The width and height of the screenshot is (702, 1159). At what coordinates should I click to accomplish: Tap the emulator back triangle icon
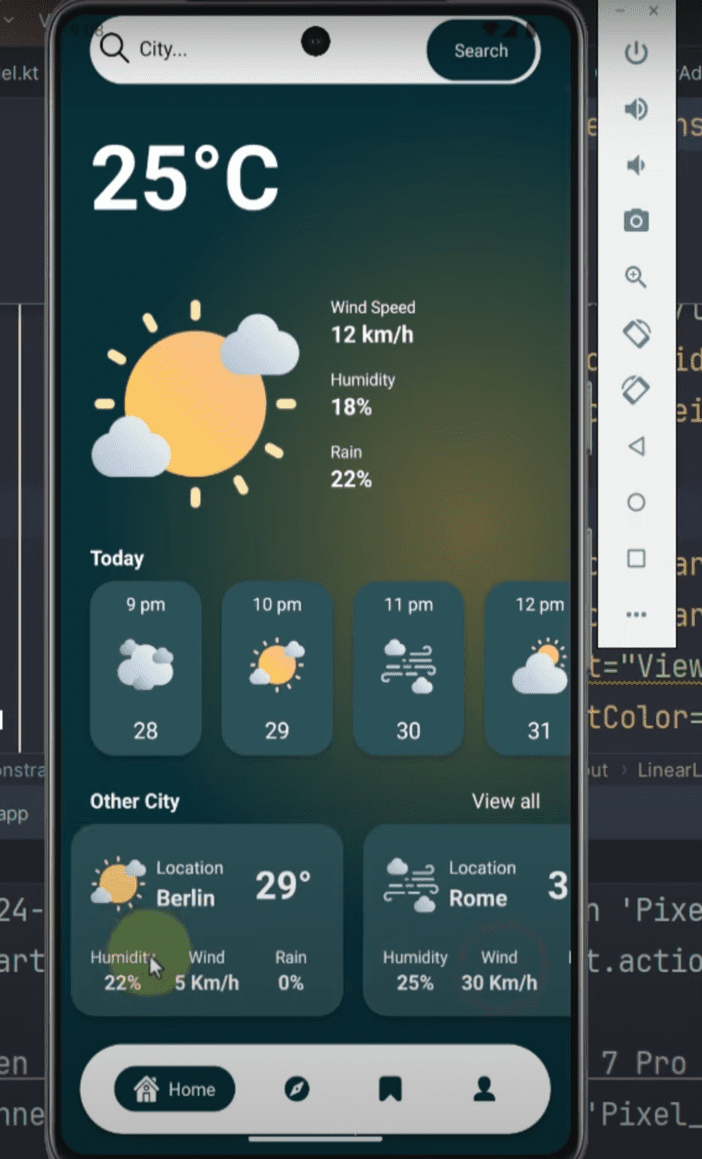pyautogui.click(x=636, y=446)
